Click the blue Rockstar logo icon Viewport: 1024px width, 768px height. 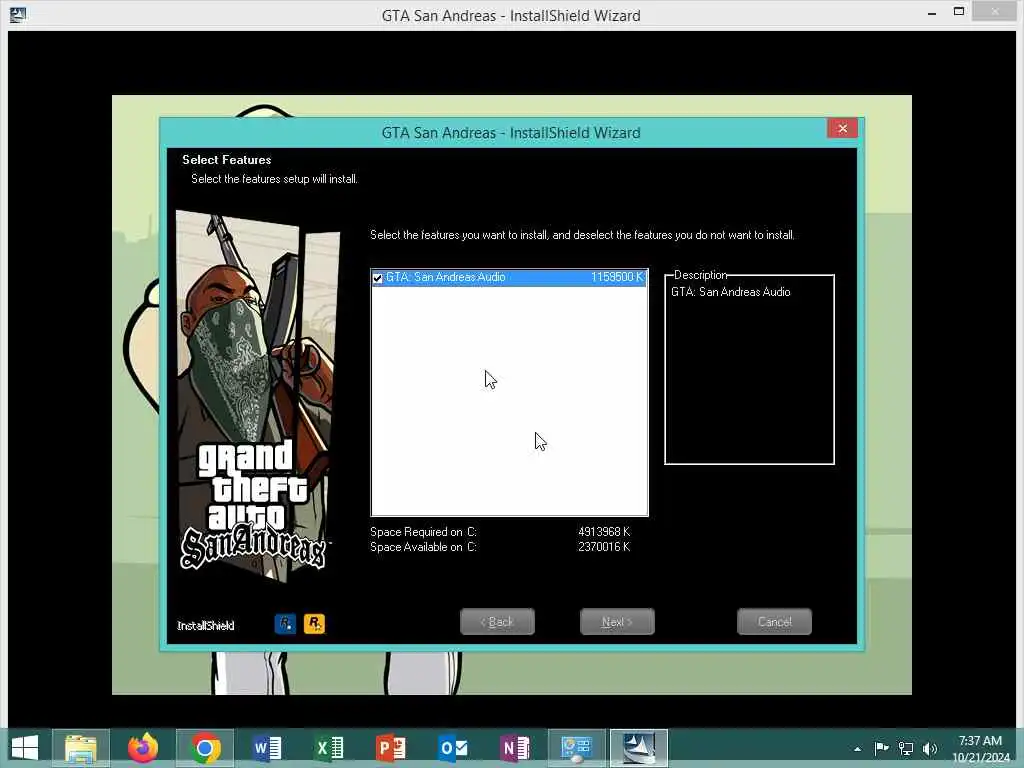[x=285, y=624]
